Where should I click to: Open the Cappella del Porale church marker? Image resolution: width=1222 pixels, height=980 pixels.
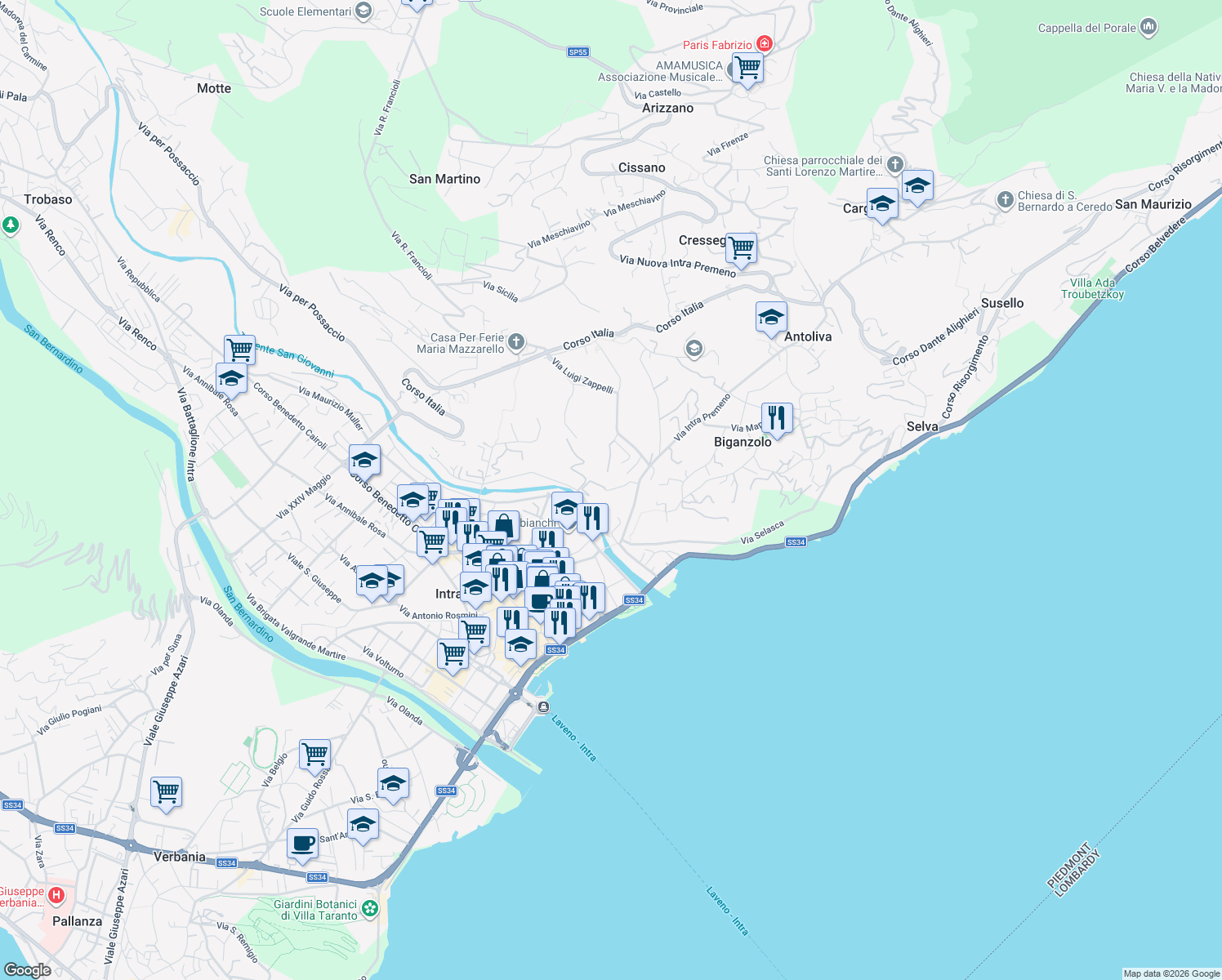pos(1150,27)
